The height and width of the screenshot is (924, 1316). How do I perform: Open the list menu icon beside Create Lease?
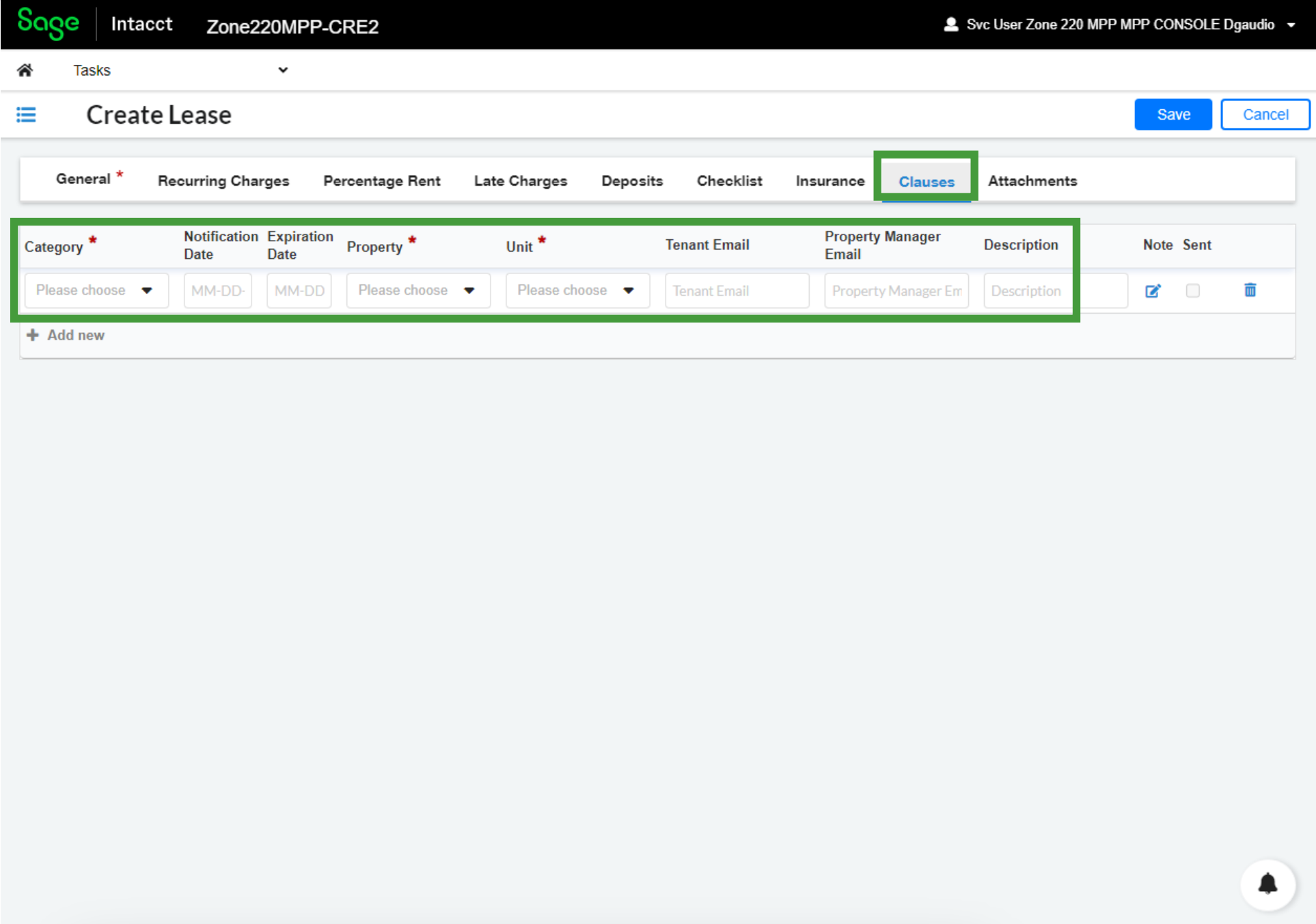[x=26, y=115]
